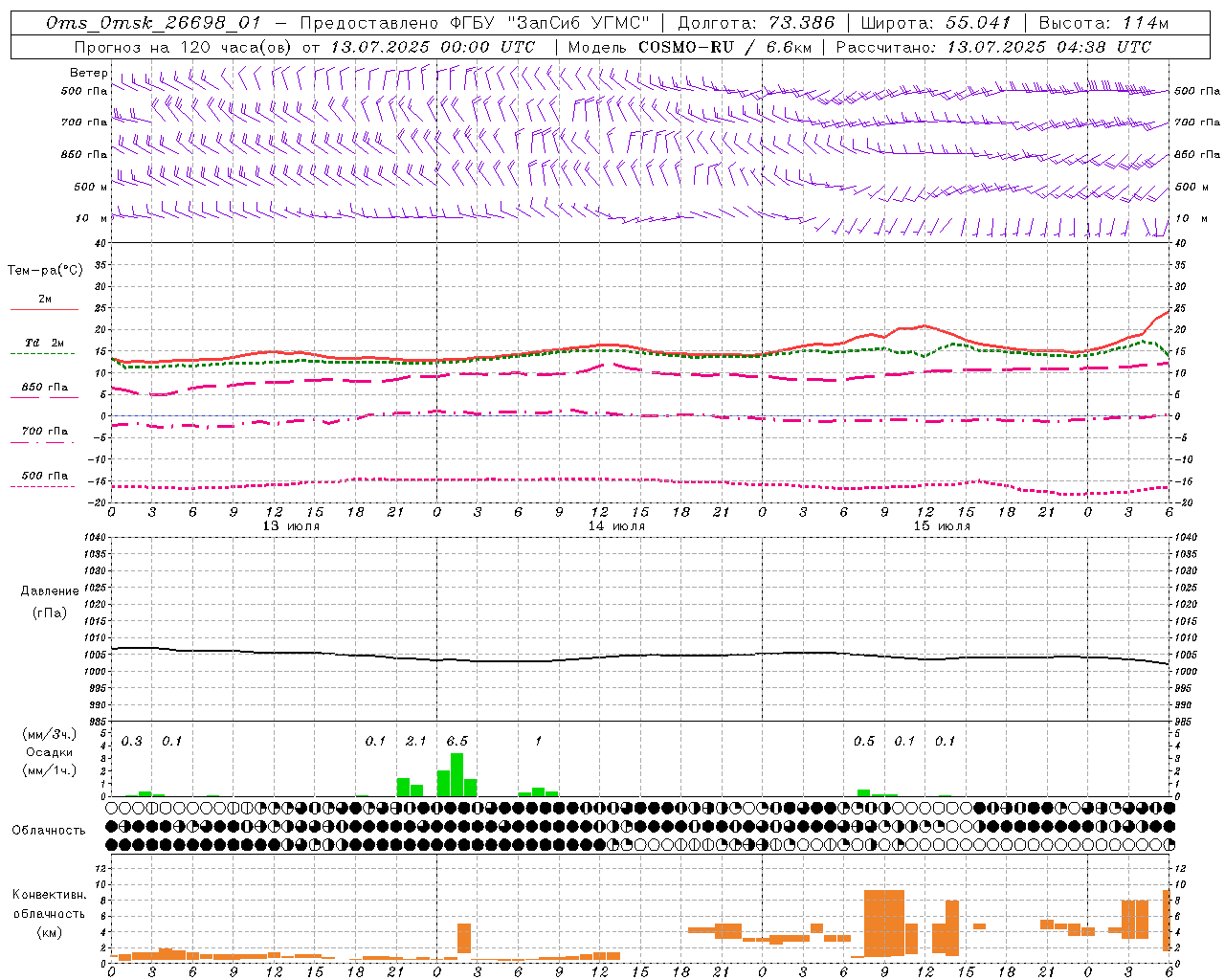Click the 0.5 precipitation total value
The height and width of the screenshot is (980, 1225).
coord(864,741)
